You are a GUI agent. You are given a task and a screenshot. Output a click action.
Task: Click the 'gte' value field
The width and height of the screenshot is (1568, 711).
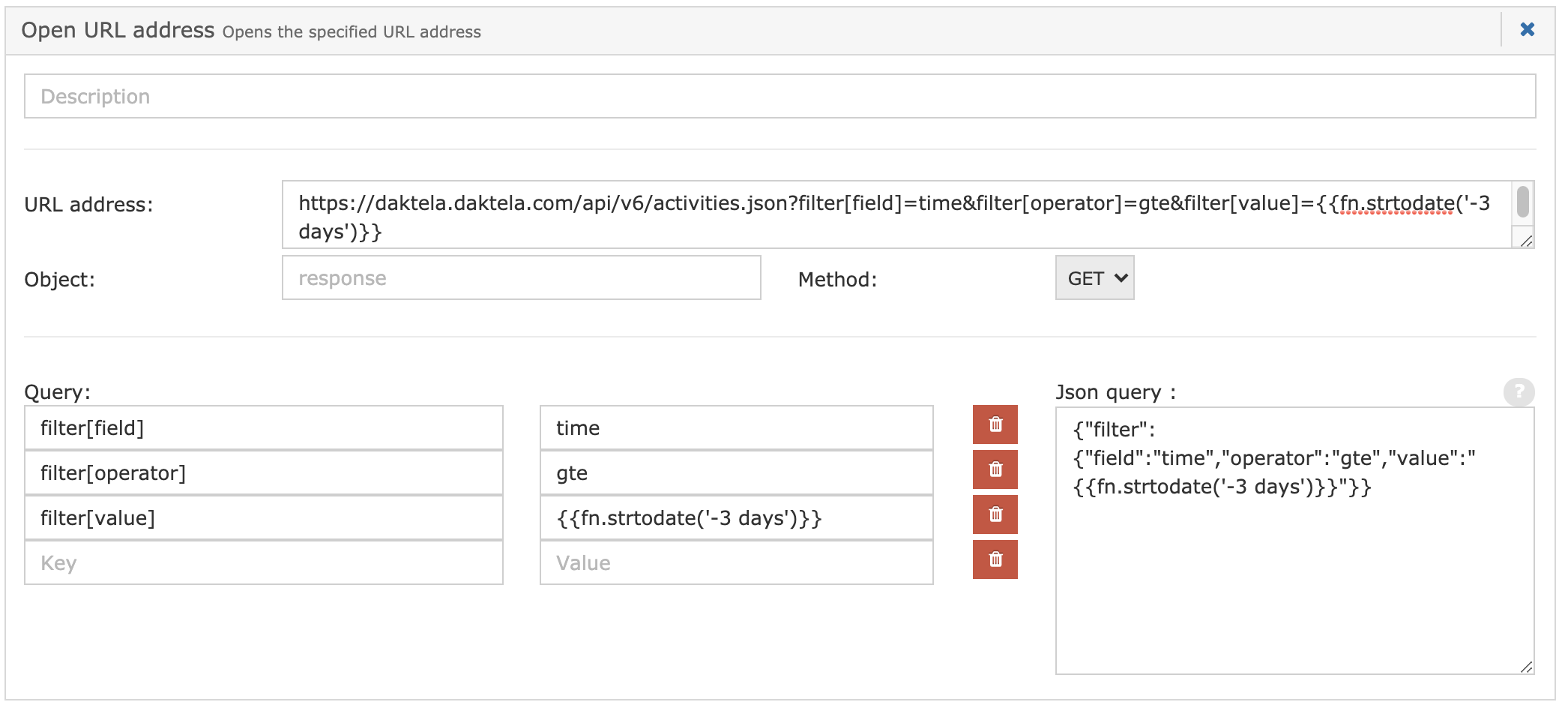point(736,473)
